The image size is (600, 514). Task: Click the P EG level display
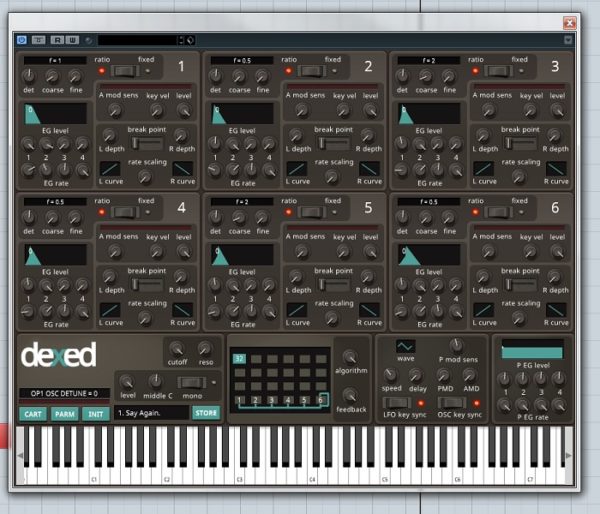532,349
